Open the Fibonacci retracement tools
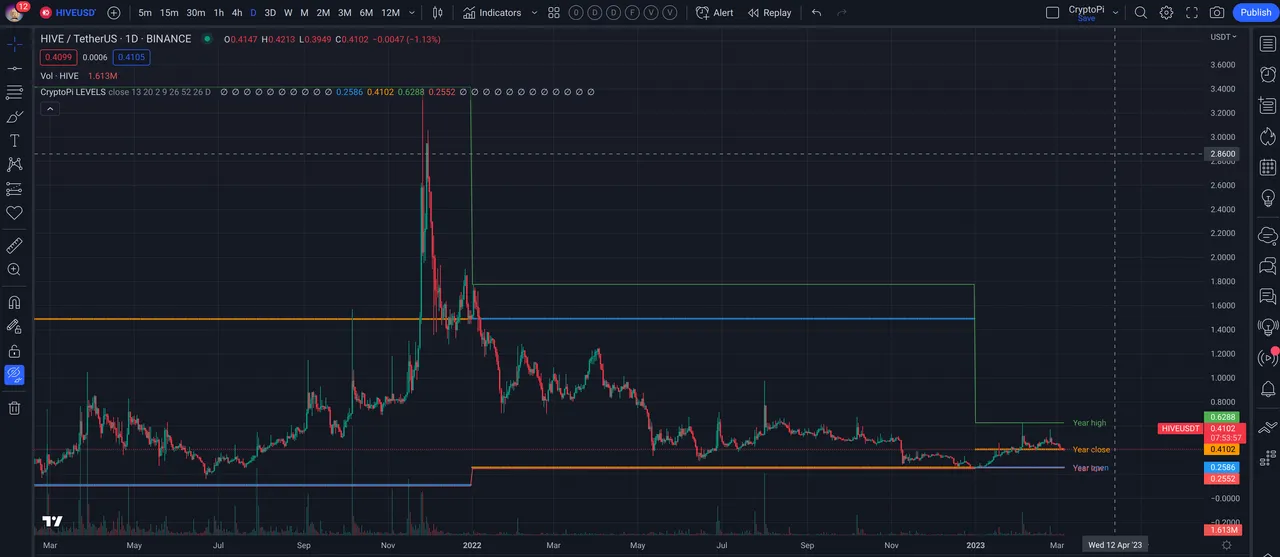 (14, 92)
